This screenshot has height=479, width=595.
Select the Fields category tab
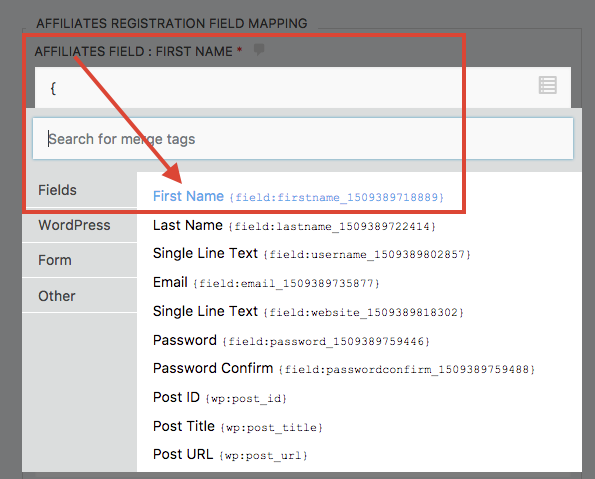click(80, 190)
